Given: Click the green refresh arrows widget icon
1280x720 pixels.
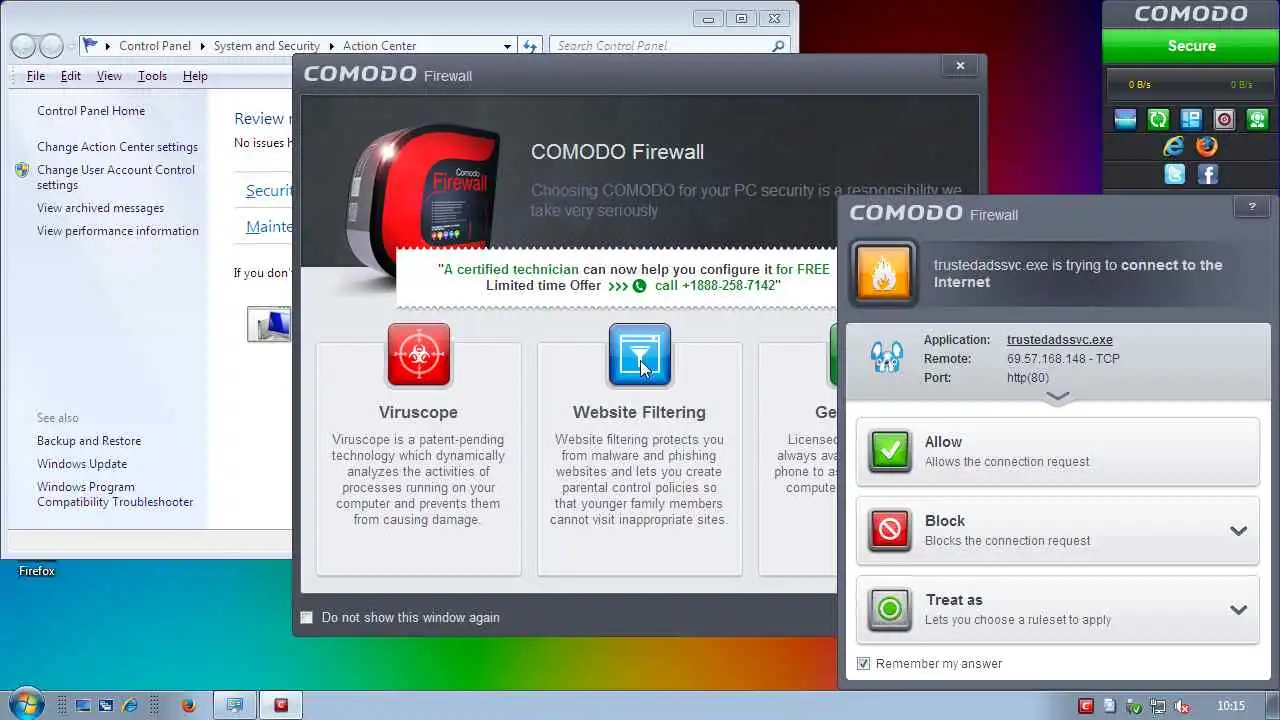Looking at the screenshot, I should point(1158,120).
